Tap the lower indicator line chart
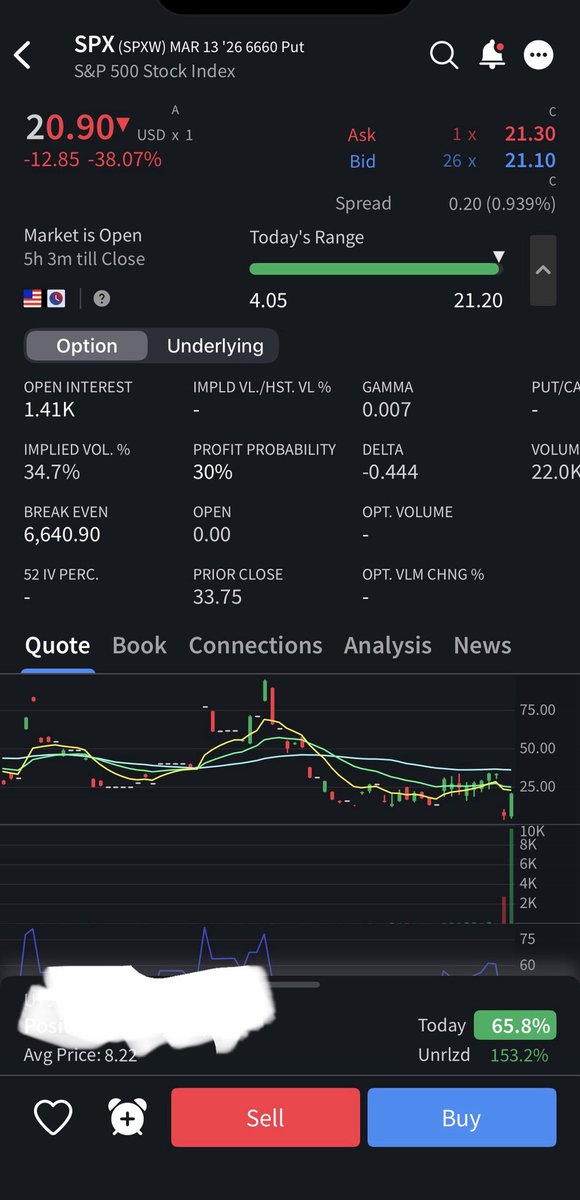Image resolution: width=580 pixels, height=1200 pixels. coord(258,950)
